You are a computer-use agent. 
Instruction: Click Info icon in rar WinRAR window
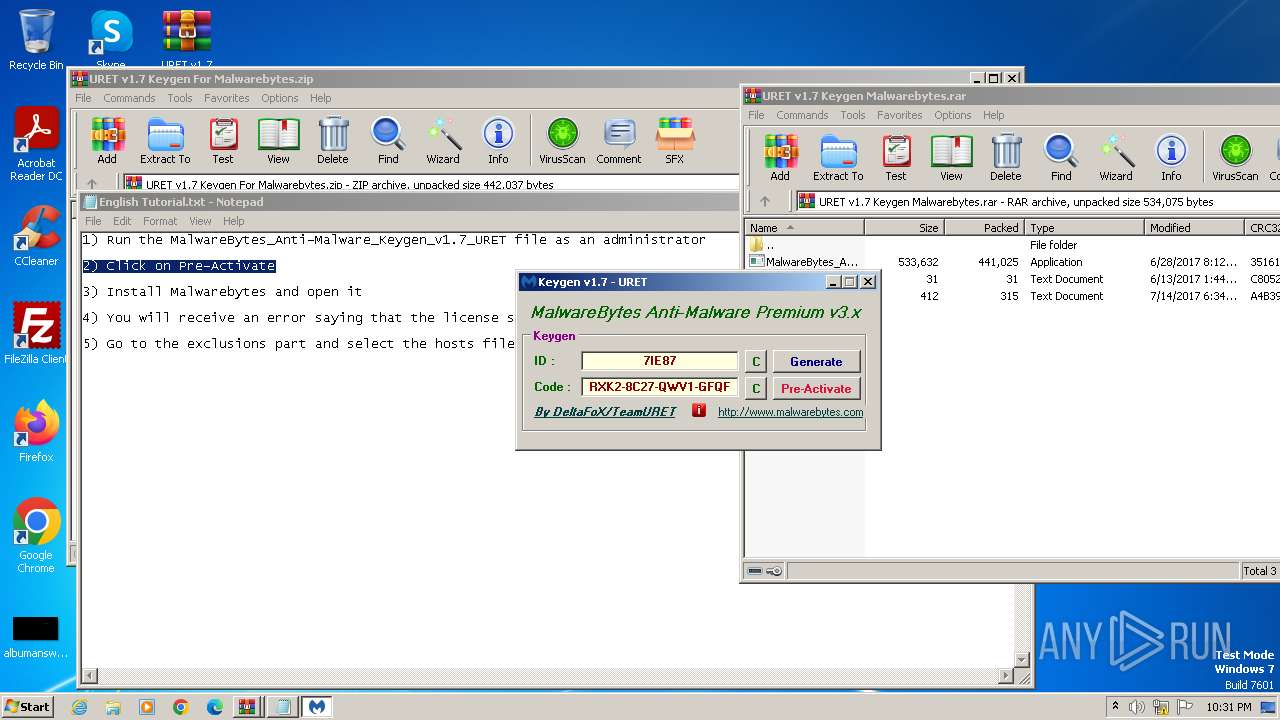click(x=1171, y=157)
